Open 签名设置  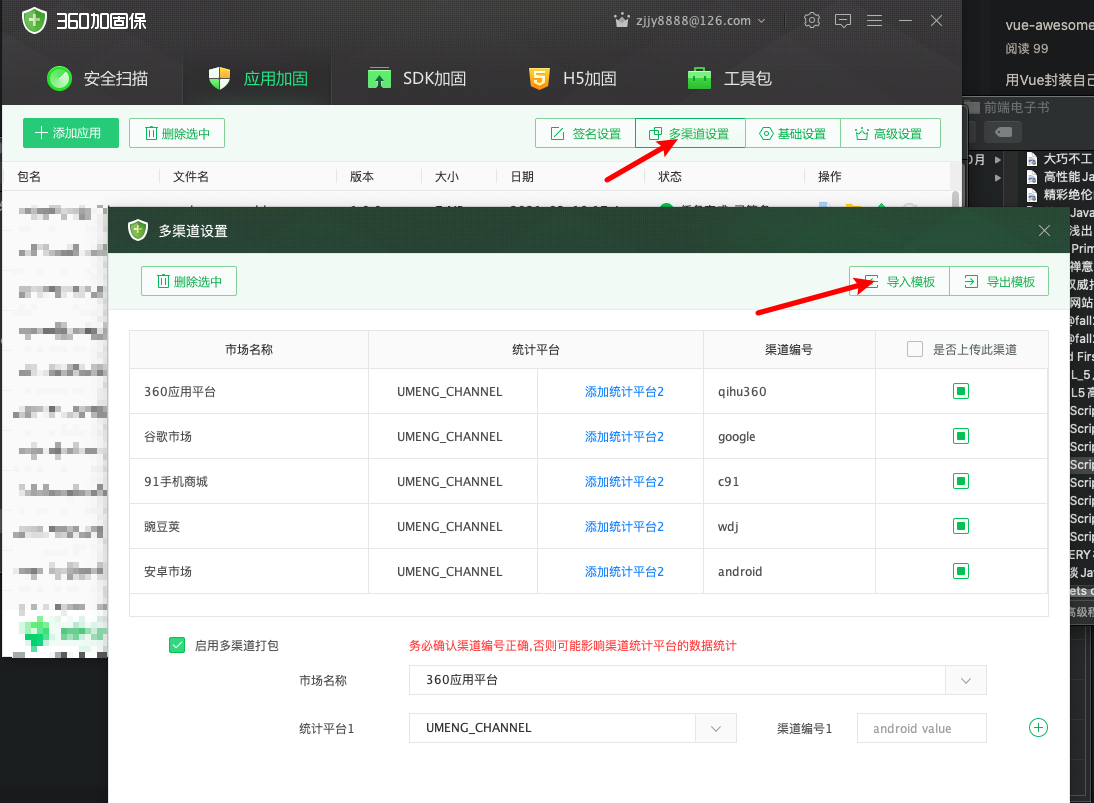(585, 133)
